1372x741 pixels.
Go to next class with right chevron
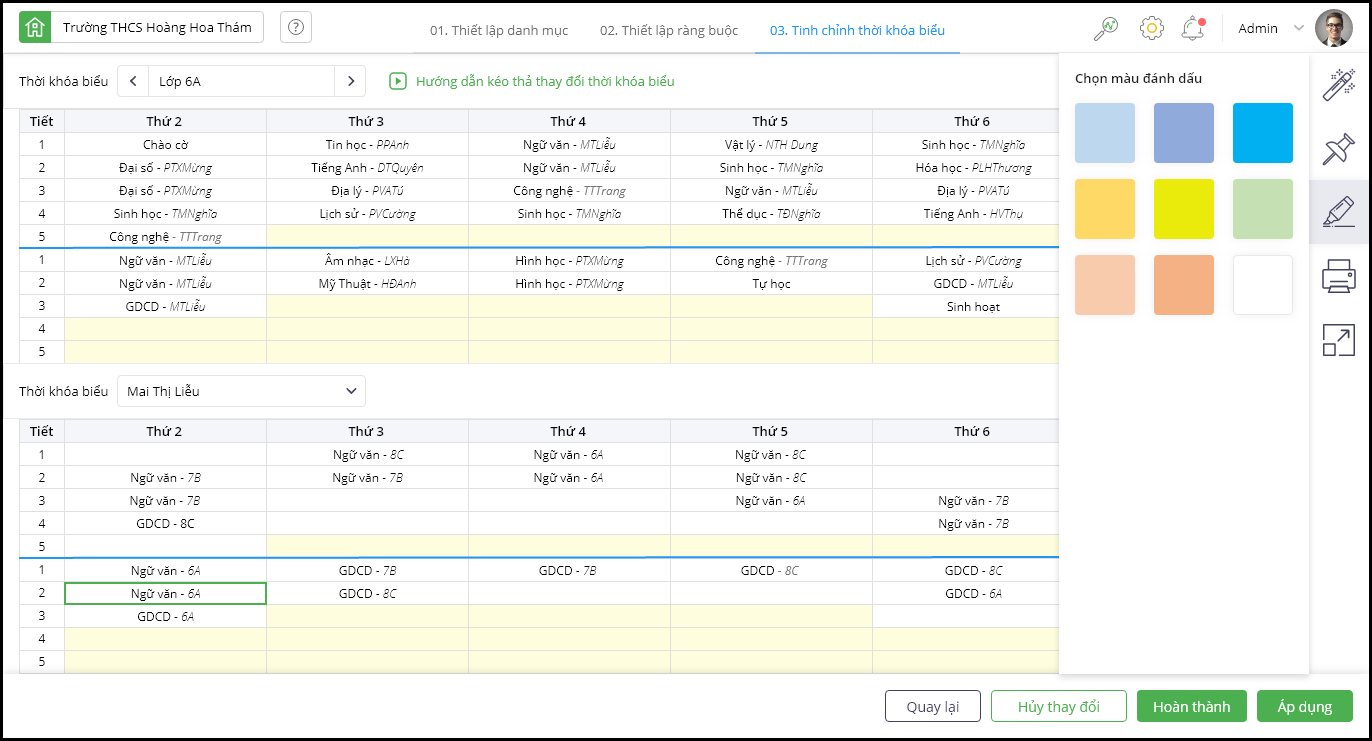[350, 81]
